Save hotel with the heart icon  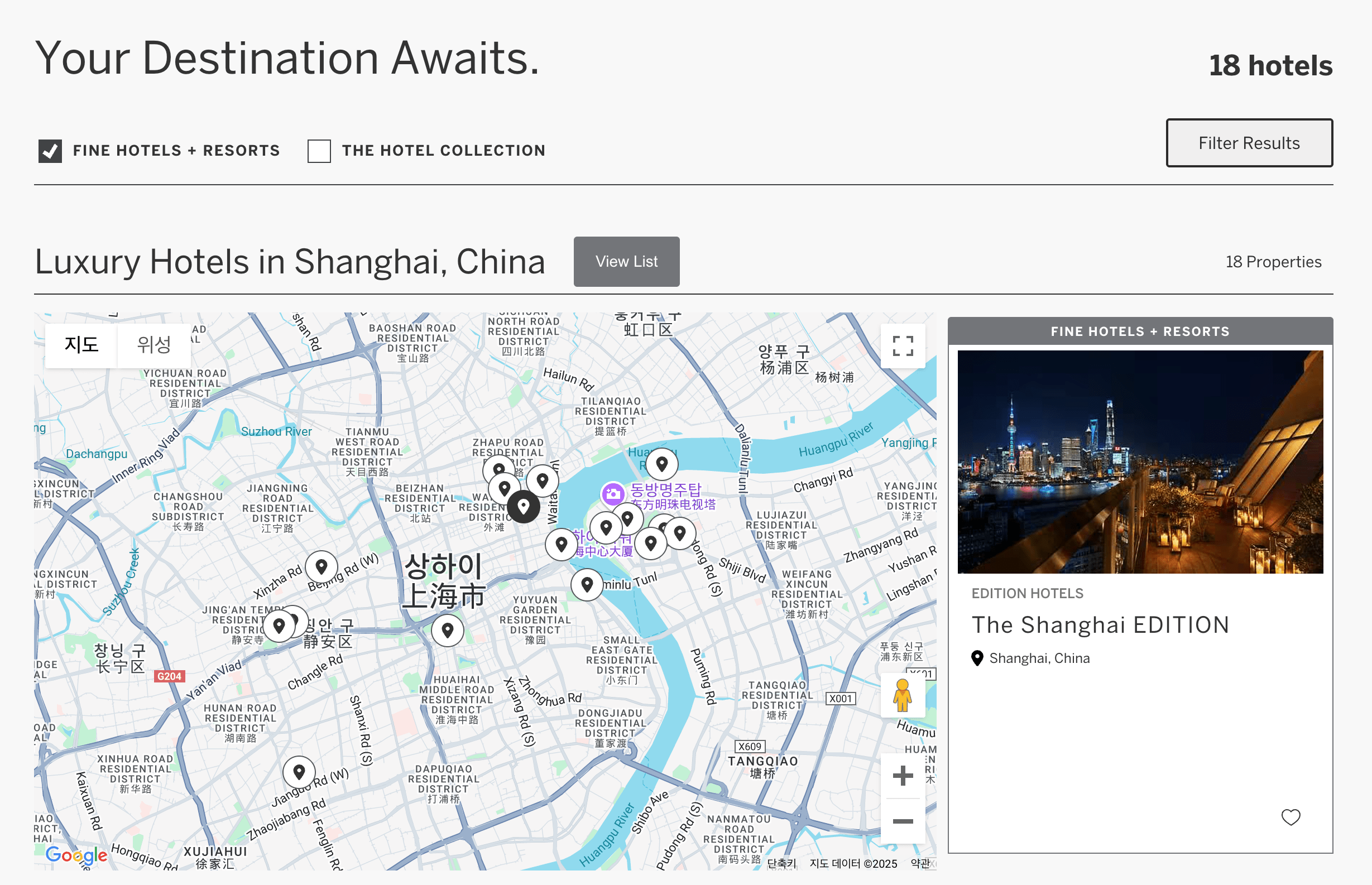click(1291, 816)
